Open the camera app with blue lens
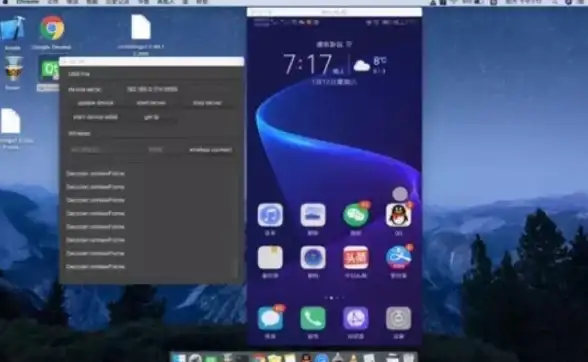 click(x=313, y=258)
